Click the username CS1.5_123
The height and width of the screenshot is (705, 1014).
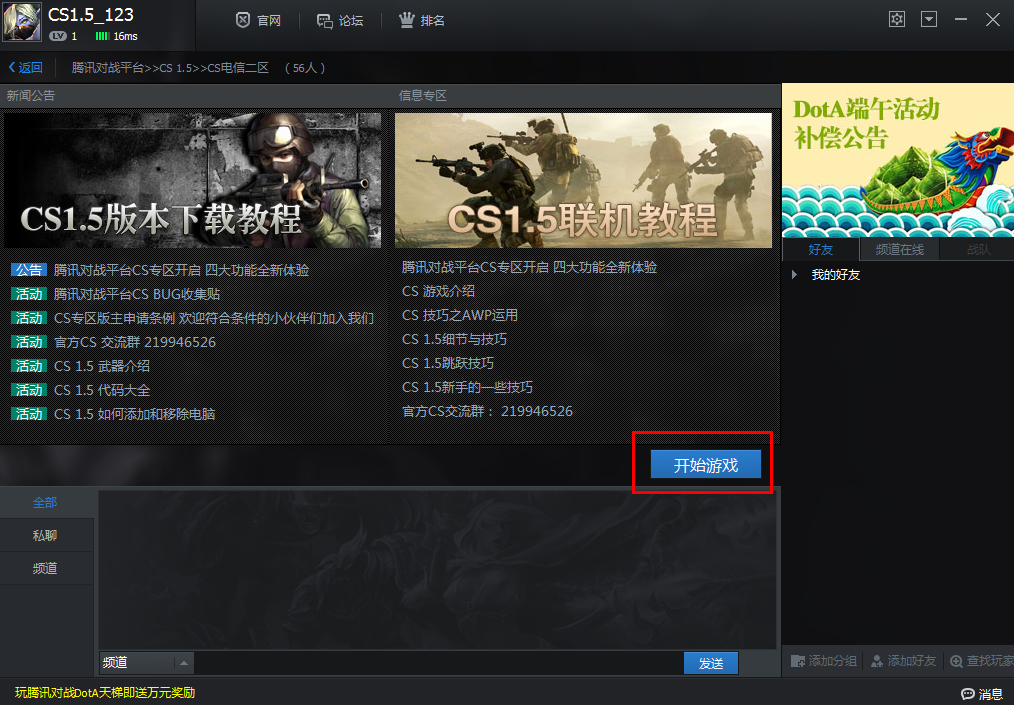[91, 15]
